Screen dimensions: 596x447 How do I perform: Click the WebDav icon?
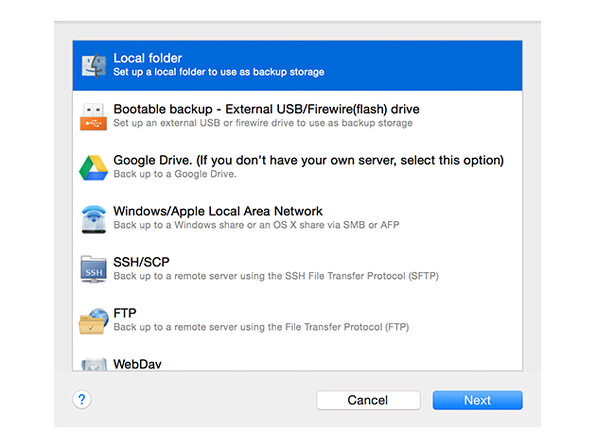(94, 364)
